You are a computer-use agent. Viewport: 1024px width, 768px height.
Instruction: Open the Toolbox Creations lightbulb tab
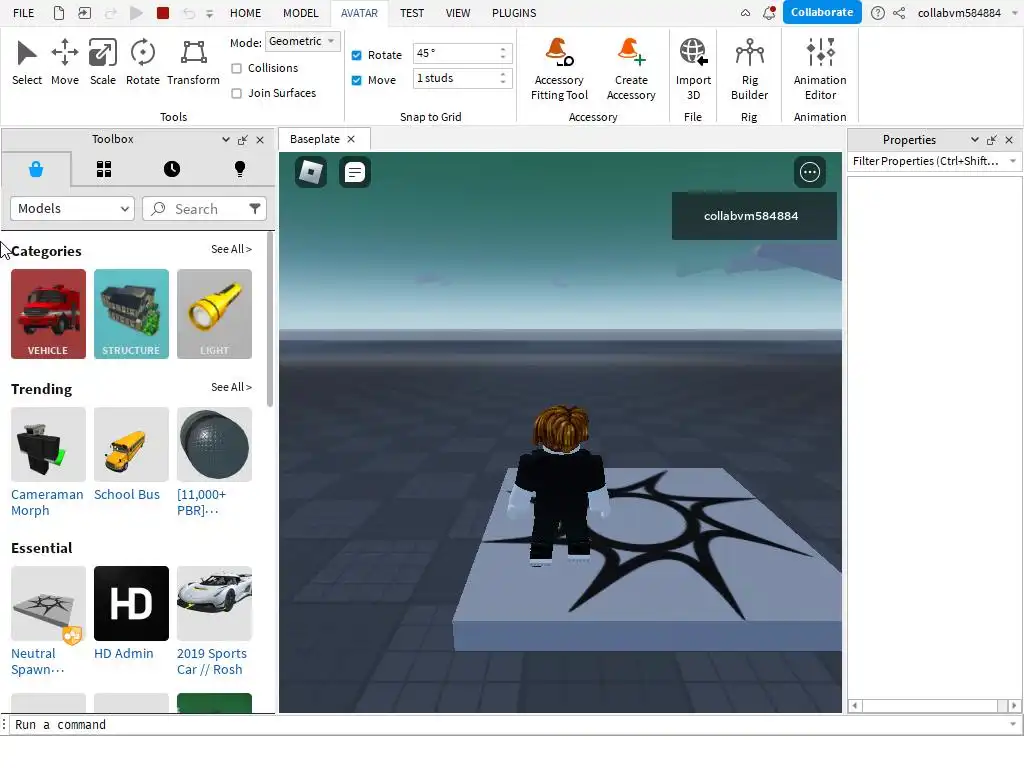coord(240,169)
